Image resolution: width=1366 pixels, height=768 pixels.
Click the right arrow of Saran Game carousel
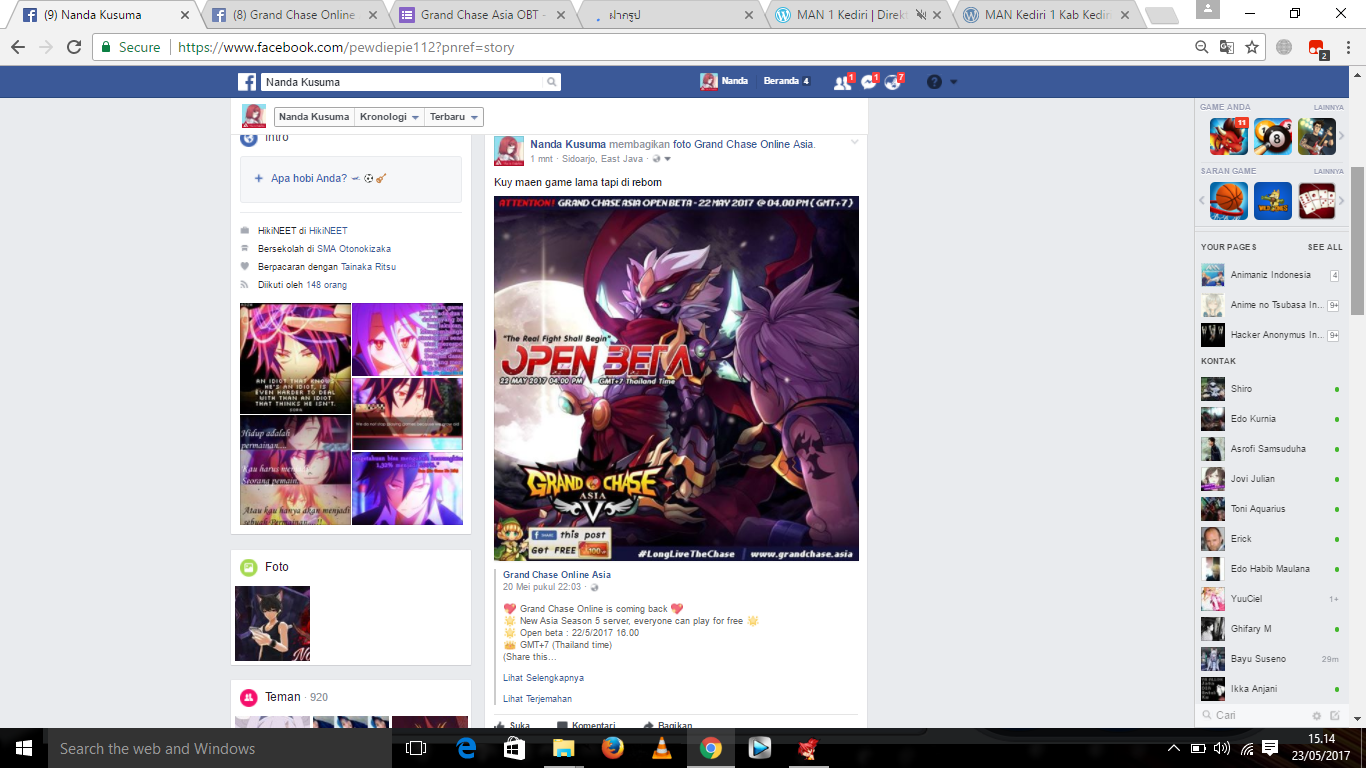click(1343, 201)
